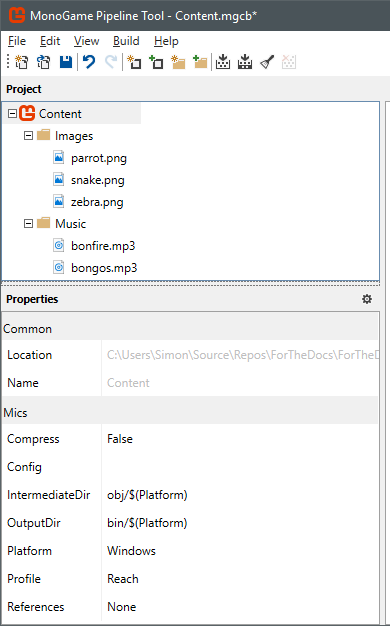Open the Properties panel gear settings
The height and width of the screenshot is (626, 390).
367,299
